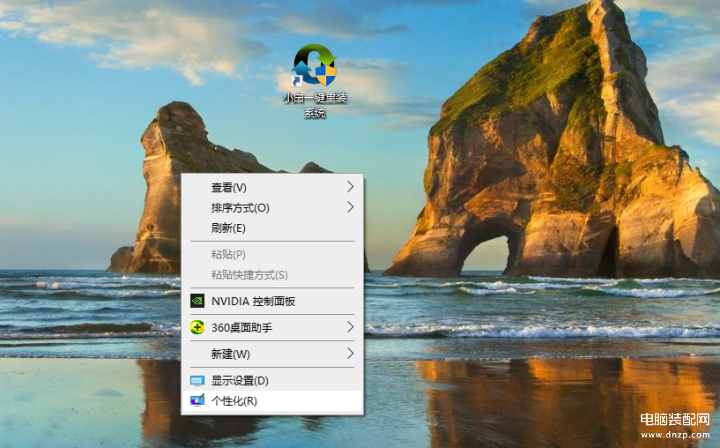This screenshot has width=720, height=448.
Task: Expand the 360桌面助手 submenu arrow
Action: [350, 327]
